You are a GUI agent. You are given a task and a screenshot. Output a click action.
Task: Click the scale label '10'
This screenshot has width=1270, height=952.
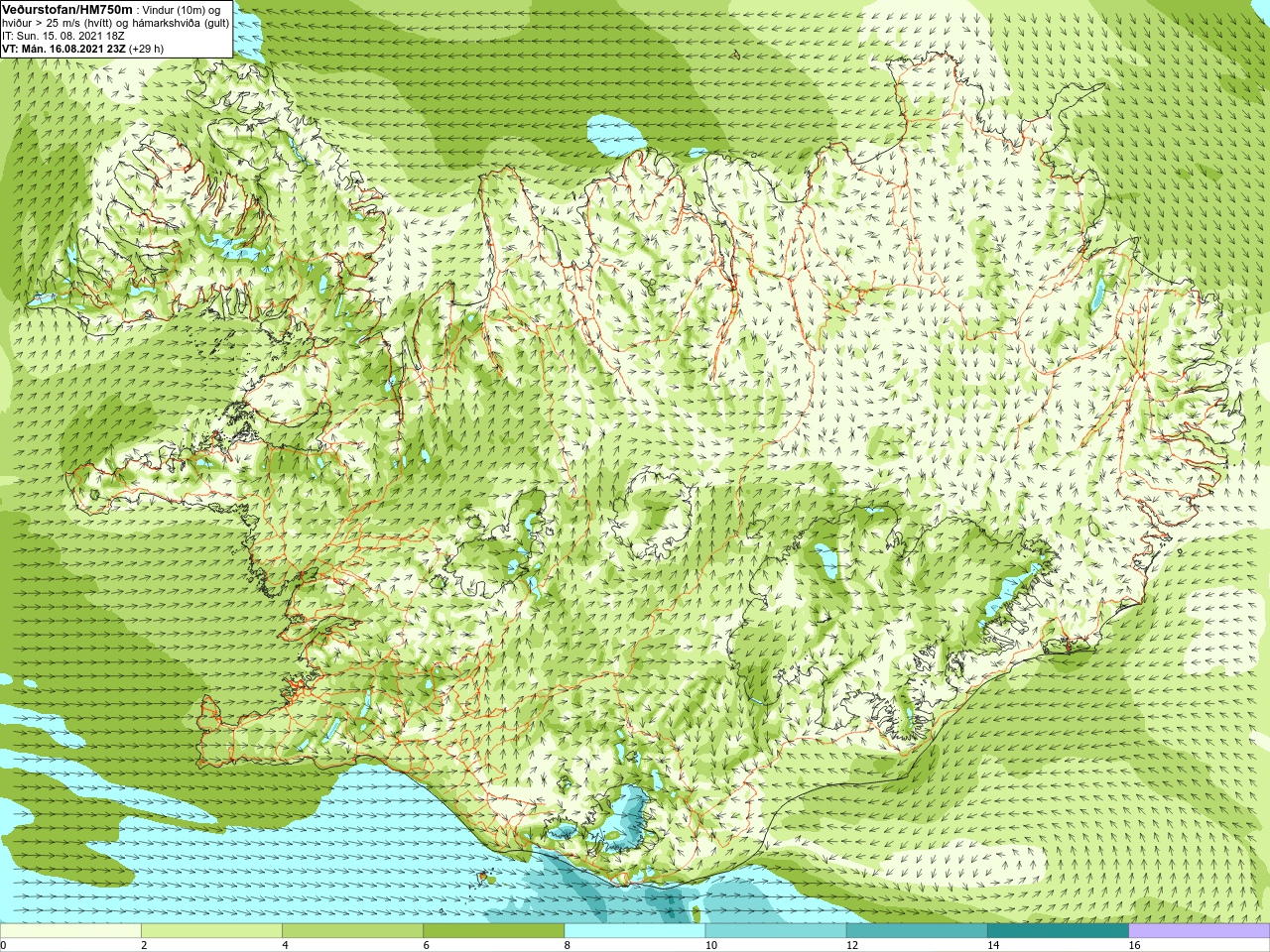click(710, 945)
